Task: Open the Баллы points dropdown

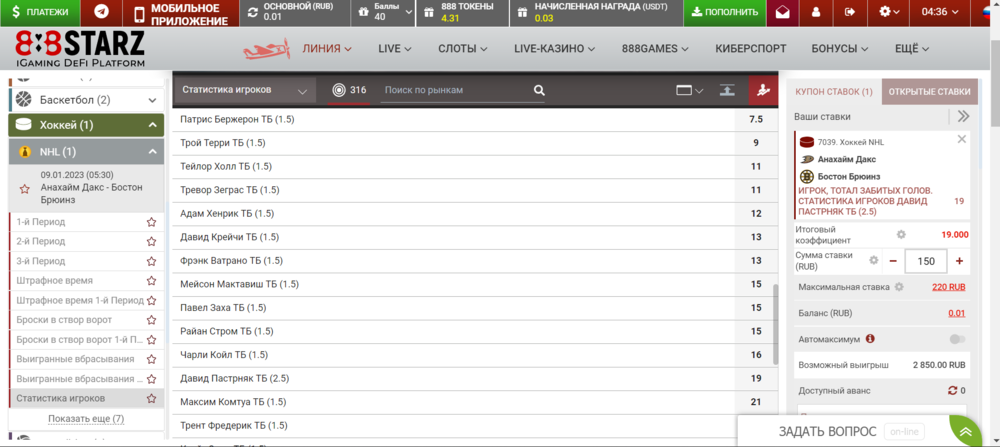Action: point(382,13)
